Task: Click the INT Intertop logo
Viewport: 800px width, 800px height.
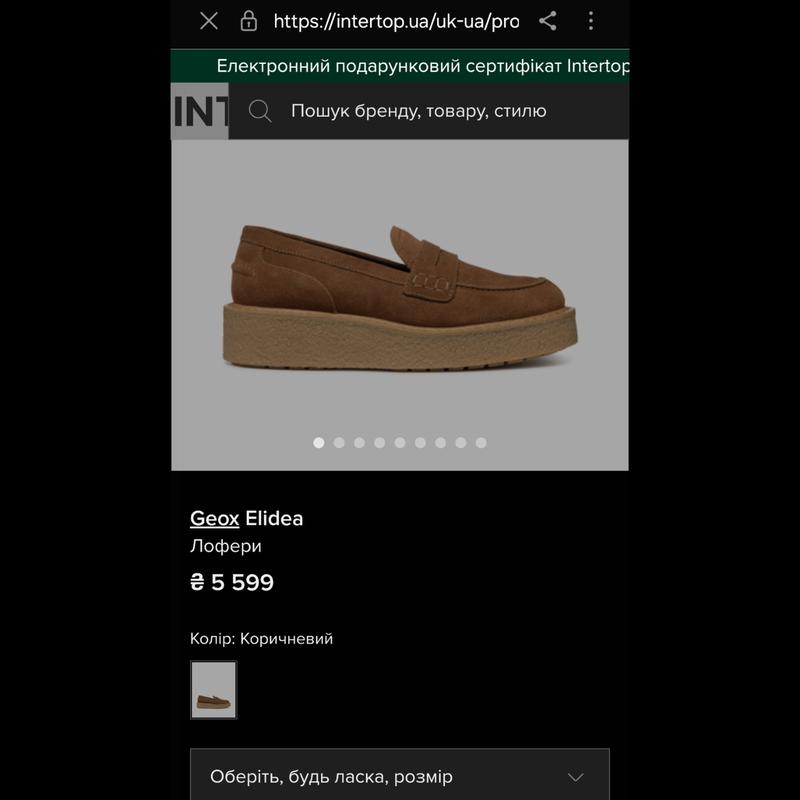Action: click(x=200, y=111)
